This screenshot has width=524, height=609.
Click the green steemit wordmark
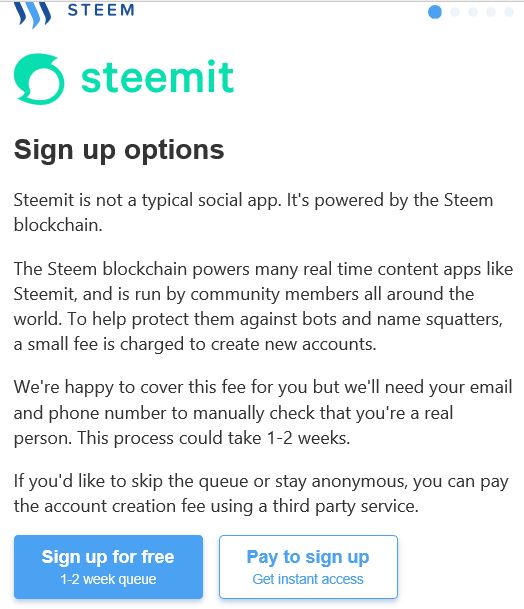tap(157, 77)
